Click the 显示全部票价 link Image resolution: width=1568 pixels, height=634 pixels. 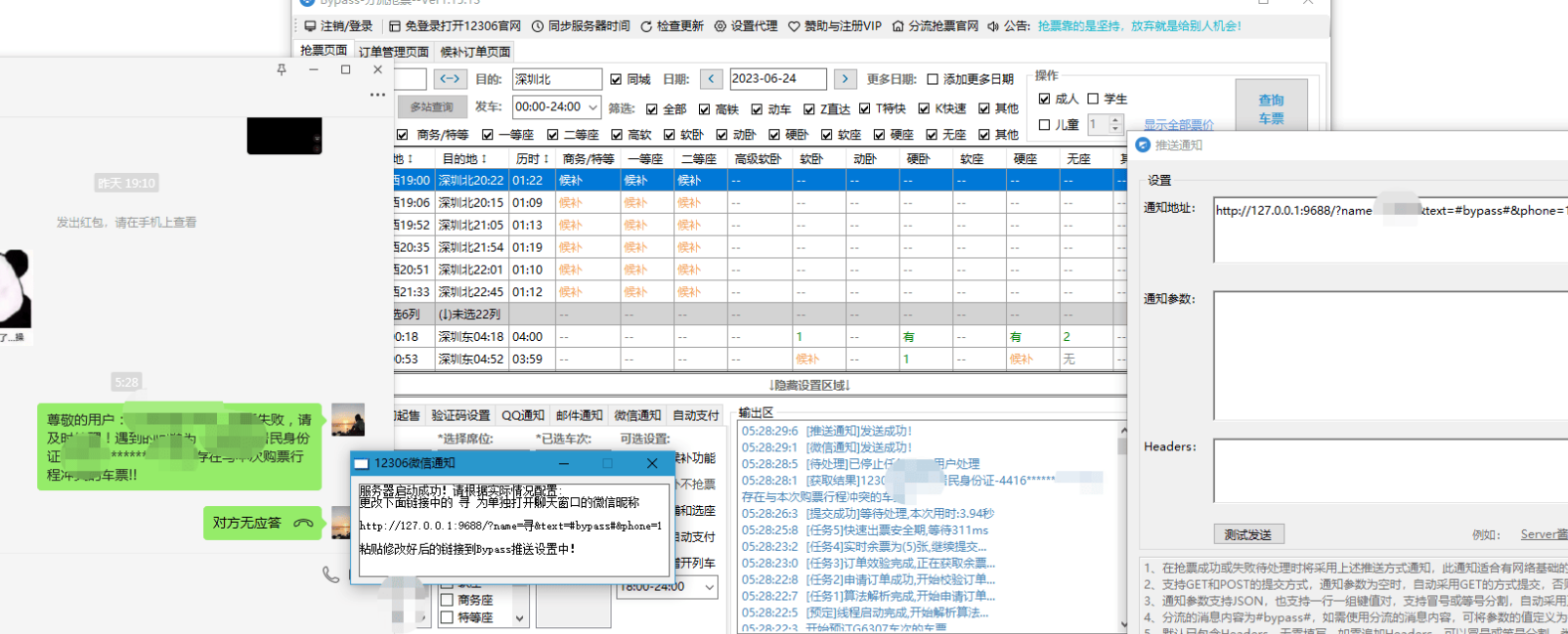[x=1179, y=125]
